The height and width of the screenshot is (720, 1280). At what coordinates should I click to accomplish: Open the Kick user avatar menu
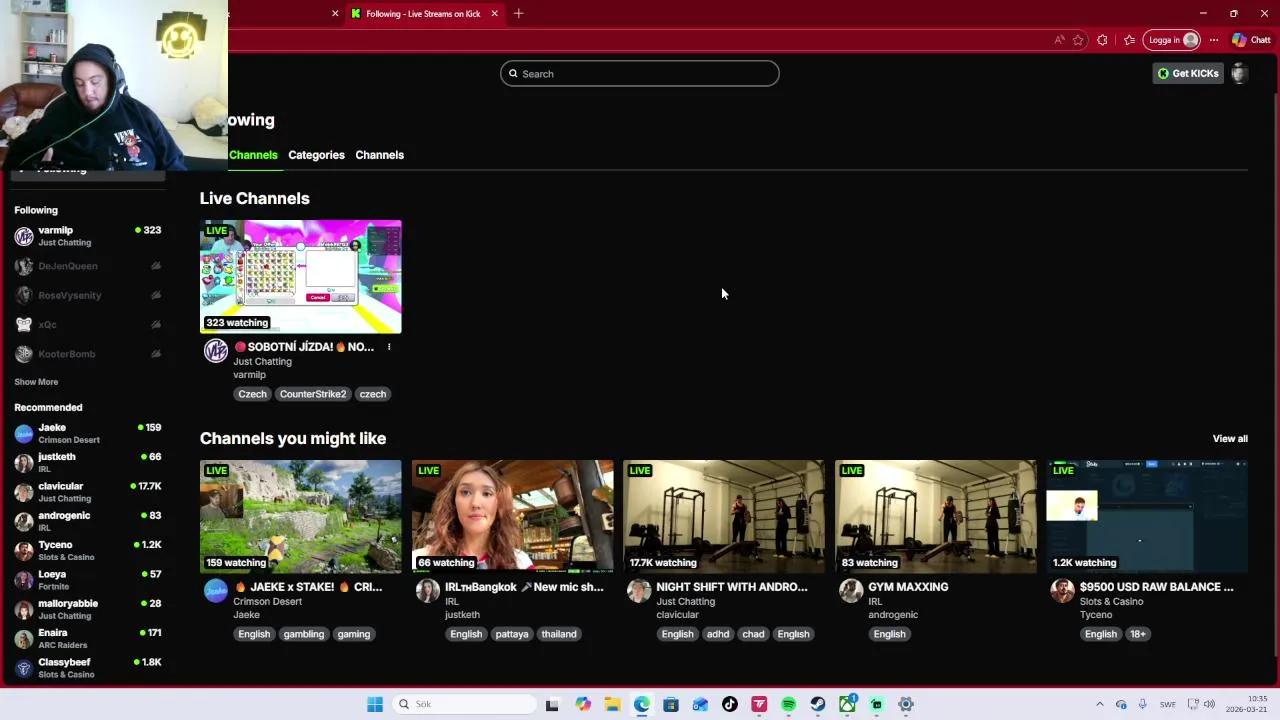[x=1239, y=73]
